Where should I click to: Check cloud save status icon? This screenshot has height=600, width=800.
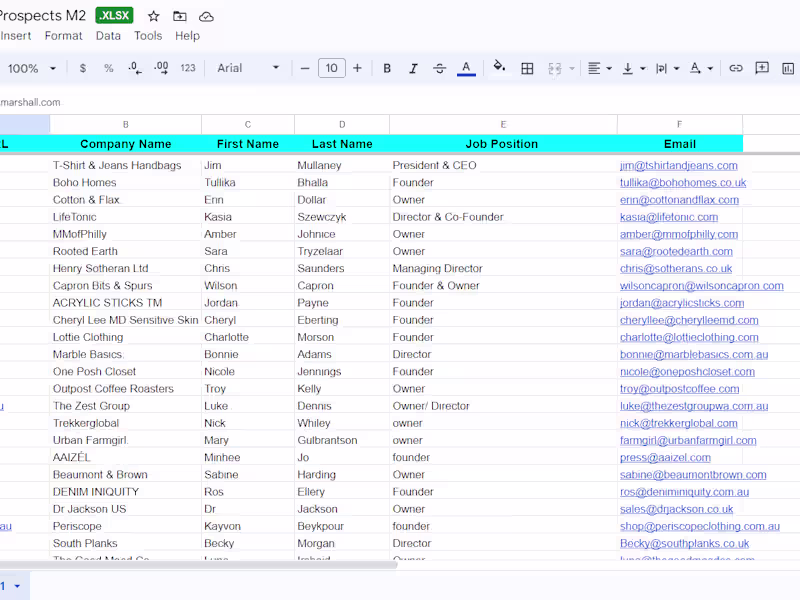pyautogui.click(x=206, y=17)
